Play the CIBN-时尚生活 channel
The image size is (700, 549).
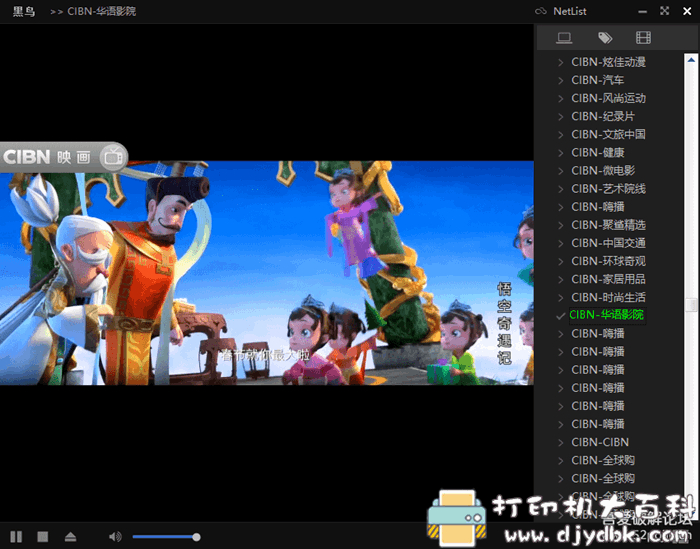[x=608, y=297]
